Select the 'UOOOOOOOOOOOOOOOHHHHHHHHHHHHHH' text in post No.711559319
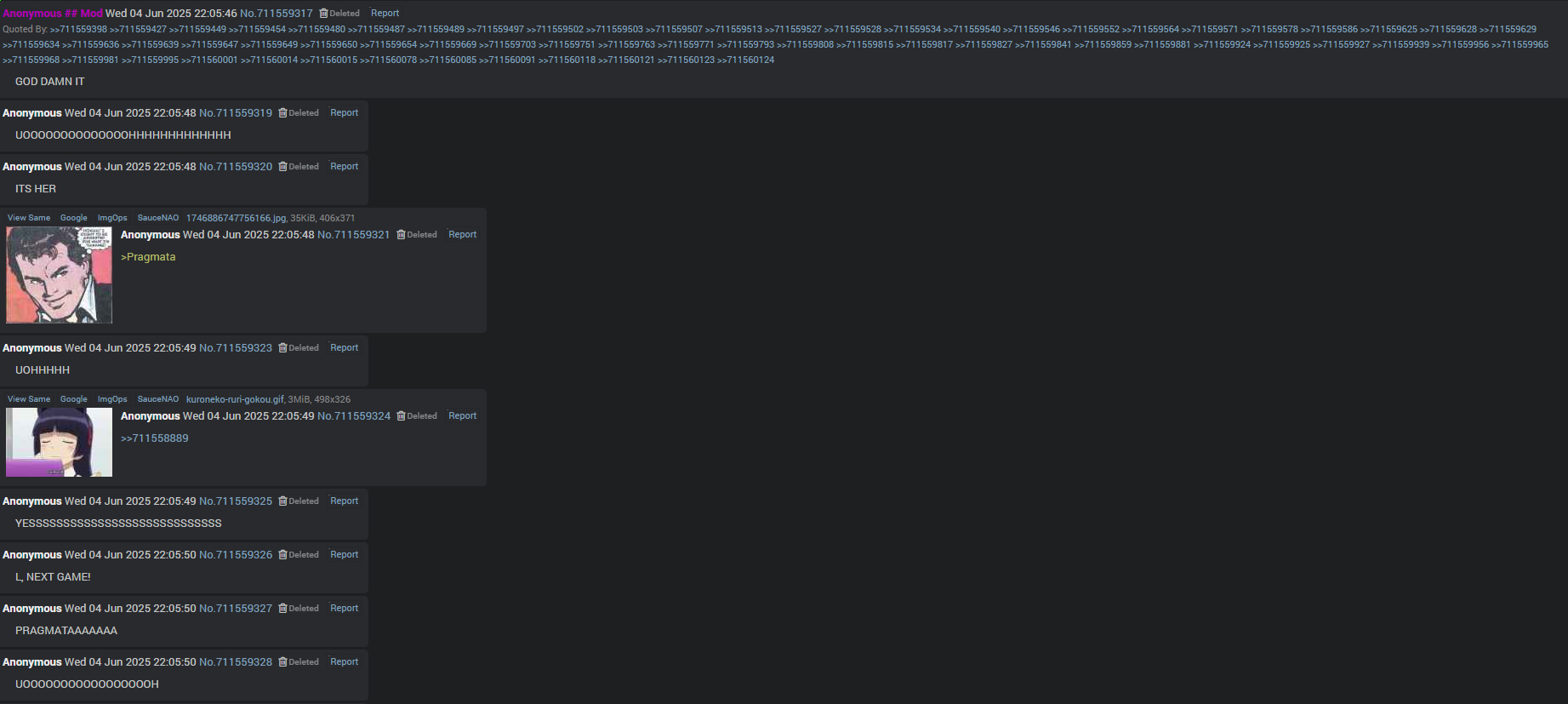This screenshot has height=704, width=1568. (123, 135)
